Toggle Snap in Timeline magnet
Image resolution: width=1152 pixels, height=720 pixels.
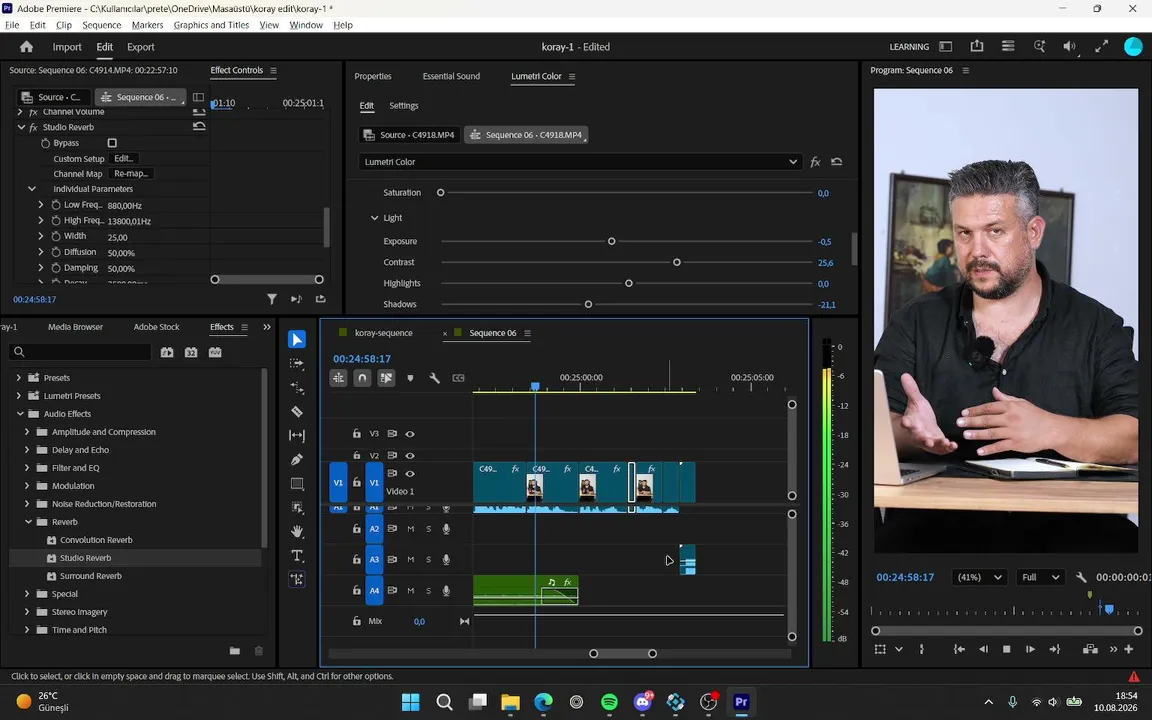[x=362, y=378]
